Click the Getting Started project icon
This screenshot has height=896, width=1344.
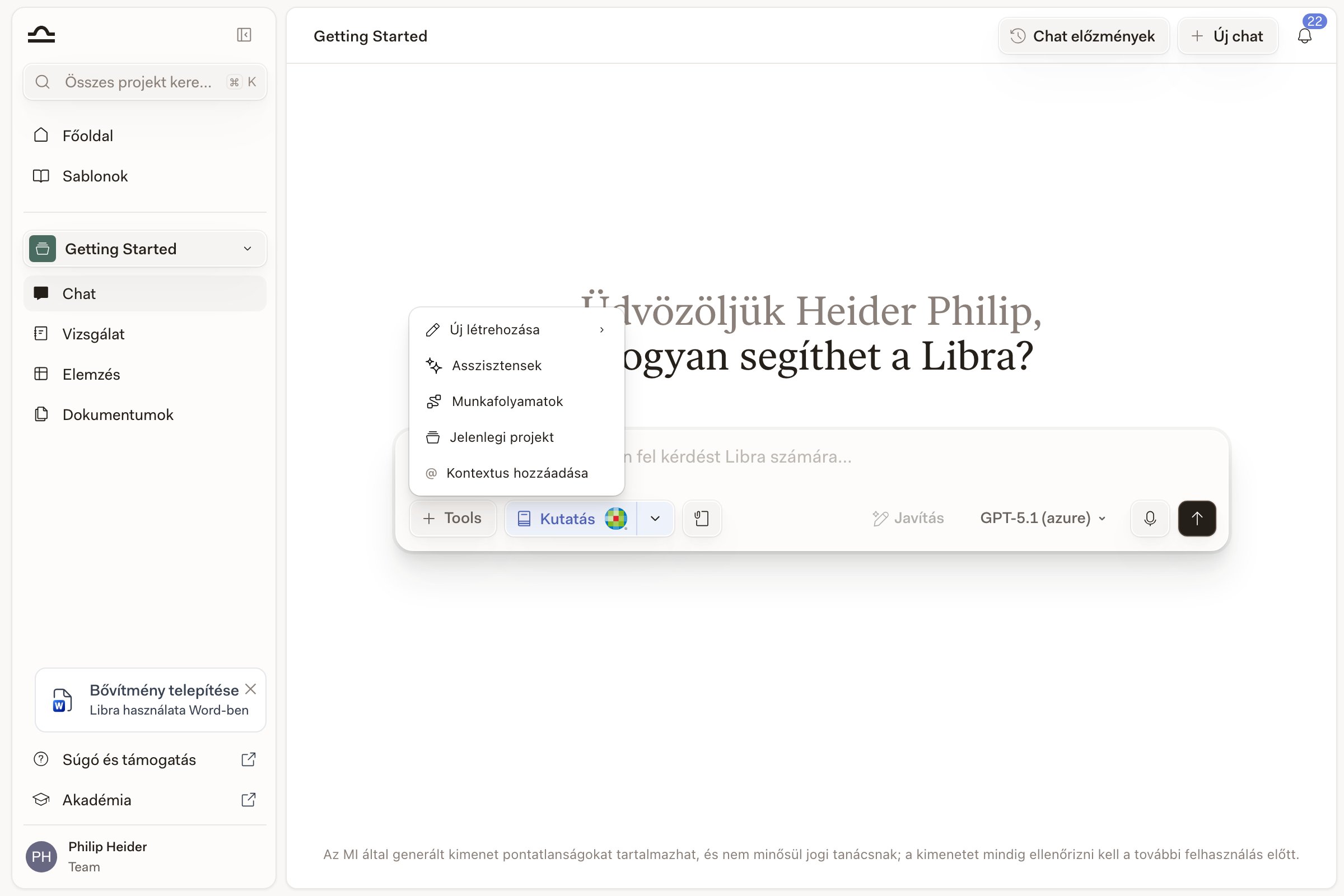(43, 249)
